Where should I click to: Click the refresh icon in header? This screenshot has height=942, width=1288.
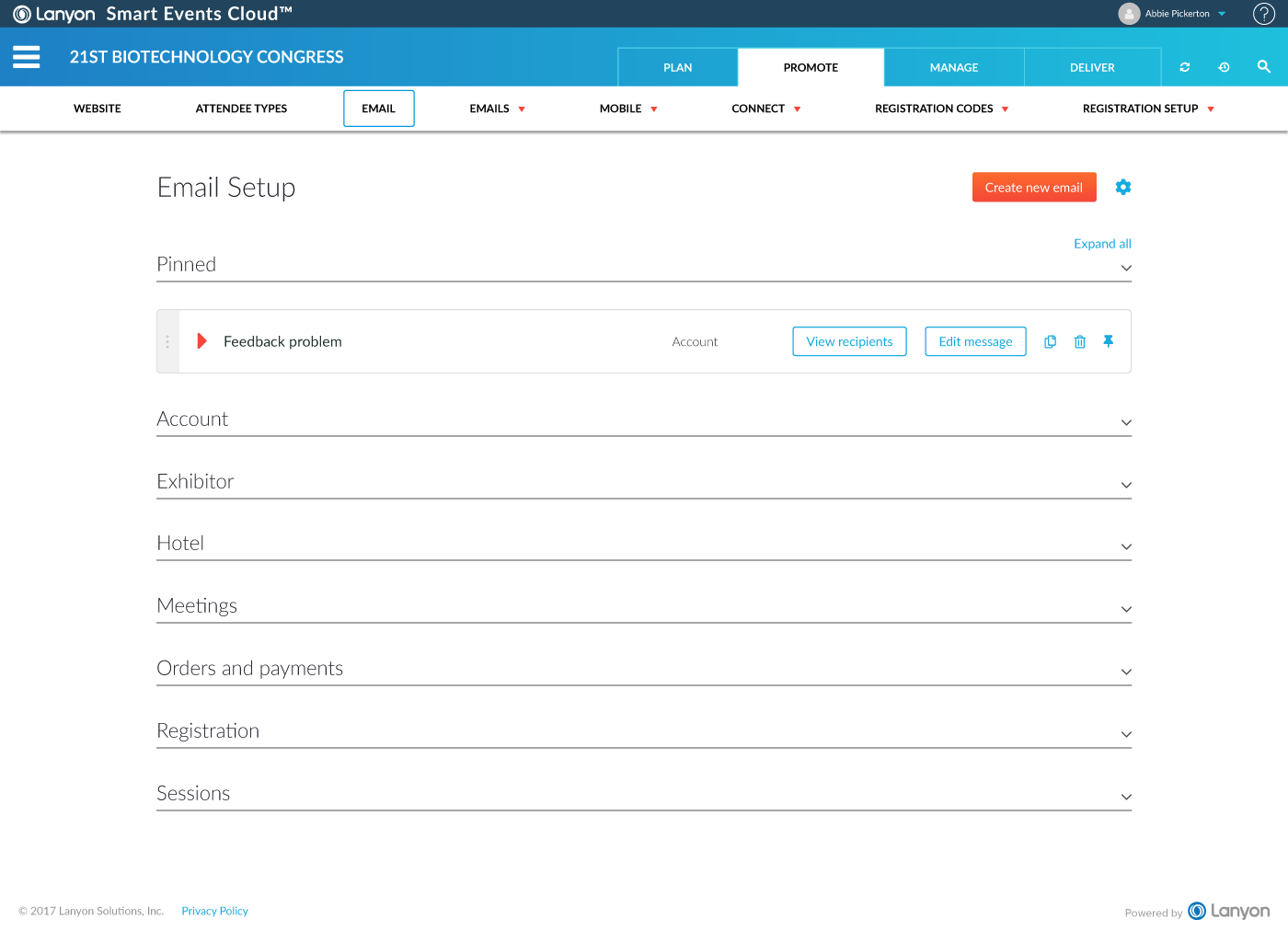1185,67
